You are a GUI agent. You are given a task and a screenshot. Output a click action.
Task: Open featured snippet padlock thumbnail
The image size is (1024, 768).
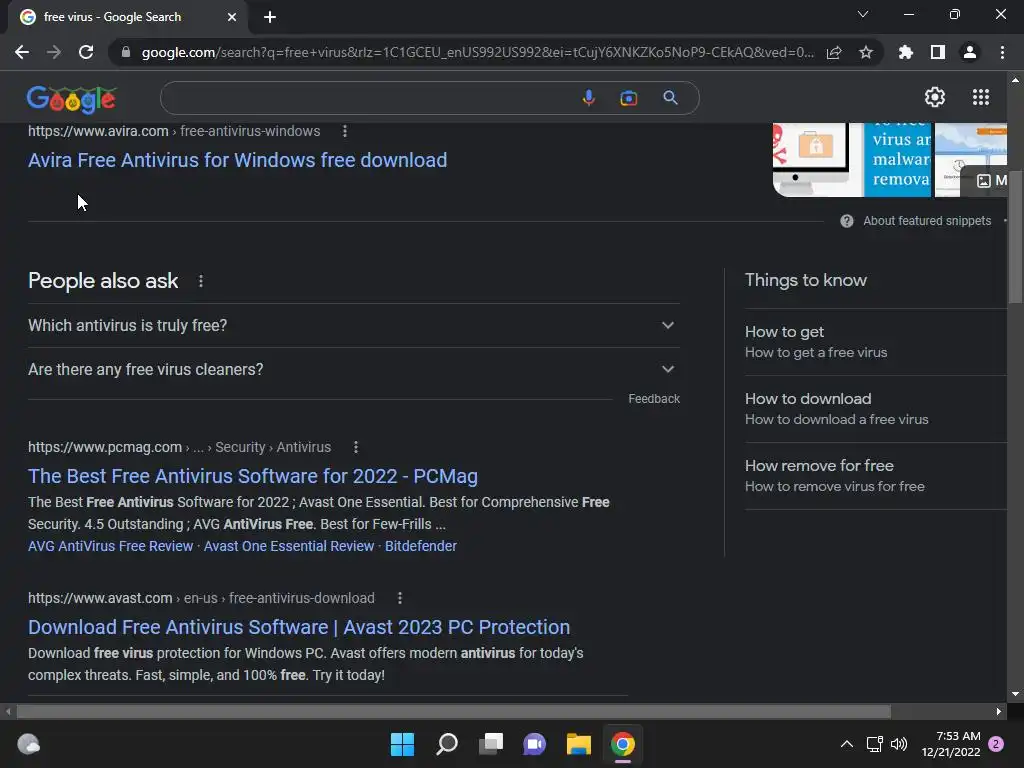(818, 159)
